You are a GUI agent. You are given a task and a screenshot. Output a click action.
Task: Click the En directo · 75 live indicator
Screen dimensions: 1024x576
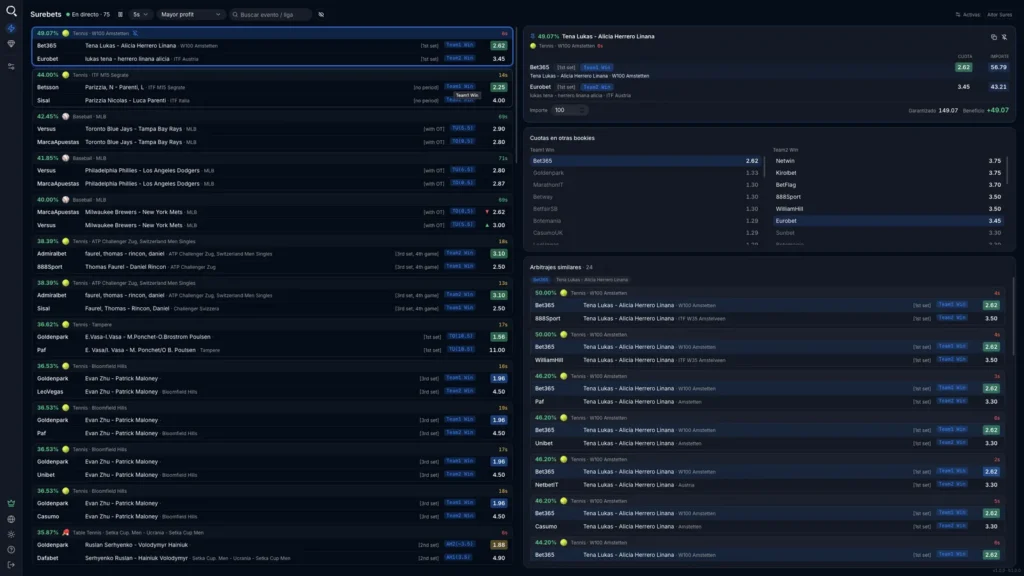(88, 14)
